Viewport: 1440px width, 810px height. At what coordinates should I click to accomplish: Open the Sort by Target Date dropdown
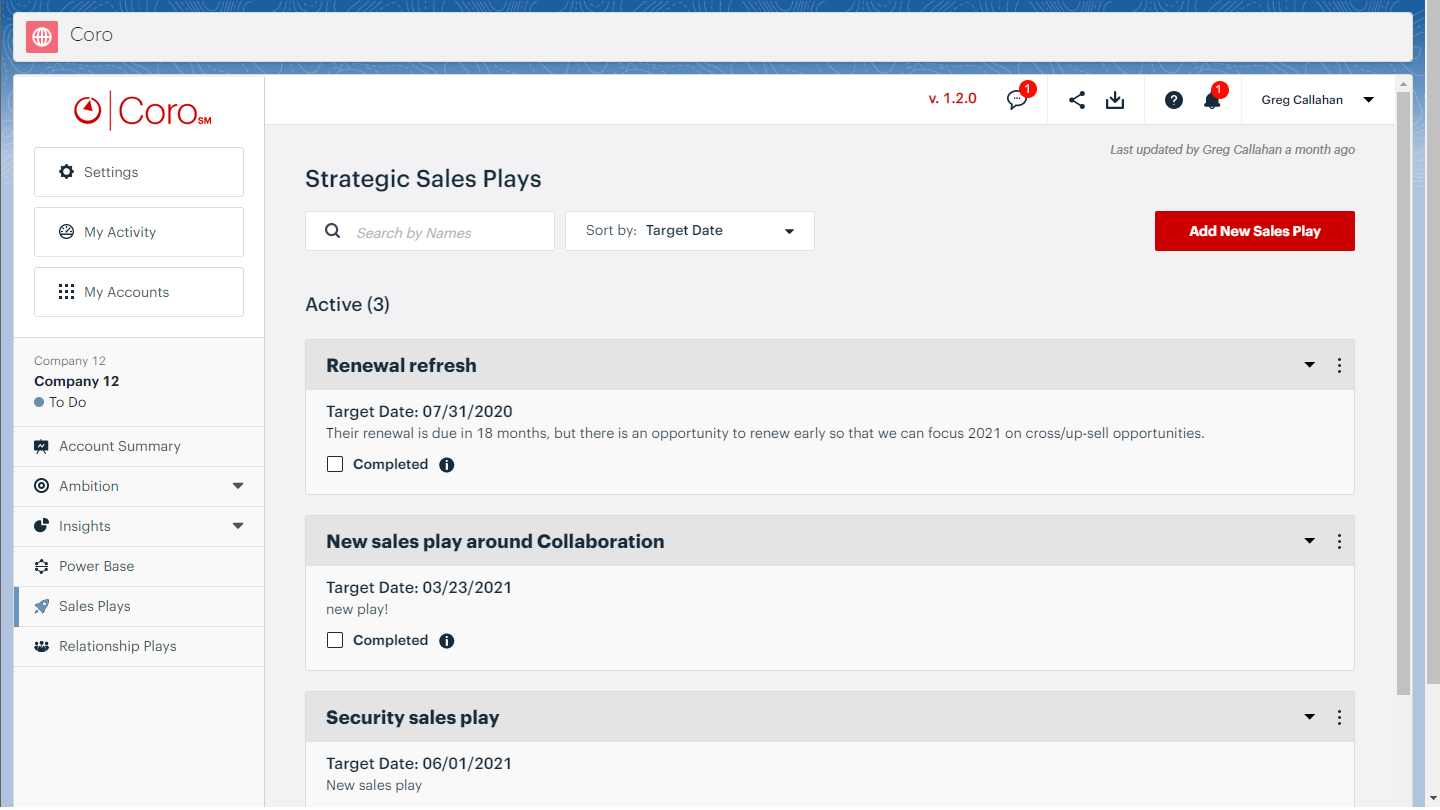[x=689, y=230]
